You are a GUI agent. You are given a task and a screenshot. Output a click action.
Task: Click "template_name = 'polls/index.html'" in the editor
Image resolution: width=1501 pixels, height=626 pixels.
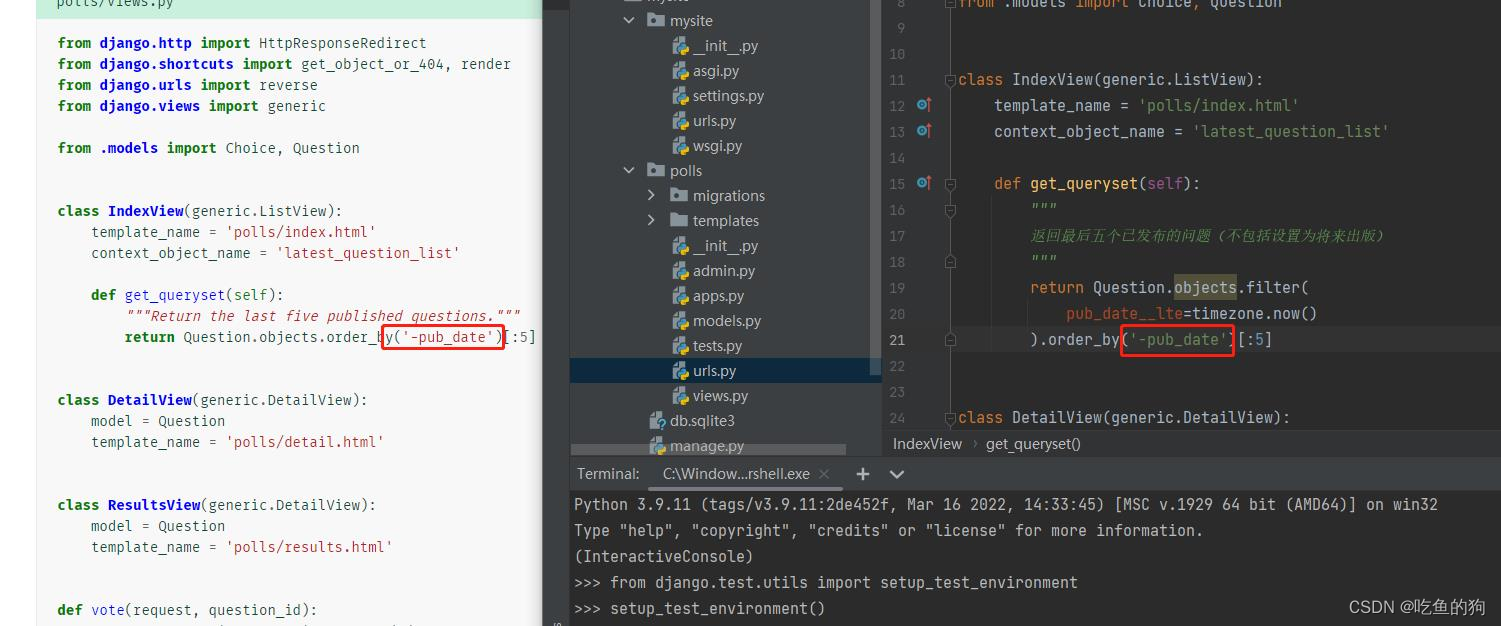click(x=1146, y=106)
